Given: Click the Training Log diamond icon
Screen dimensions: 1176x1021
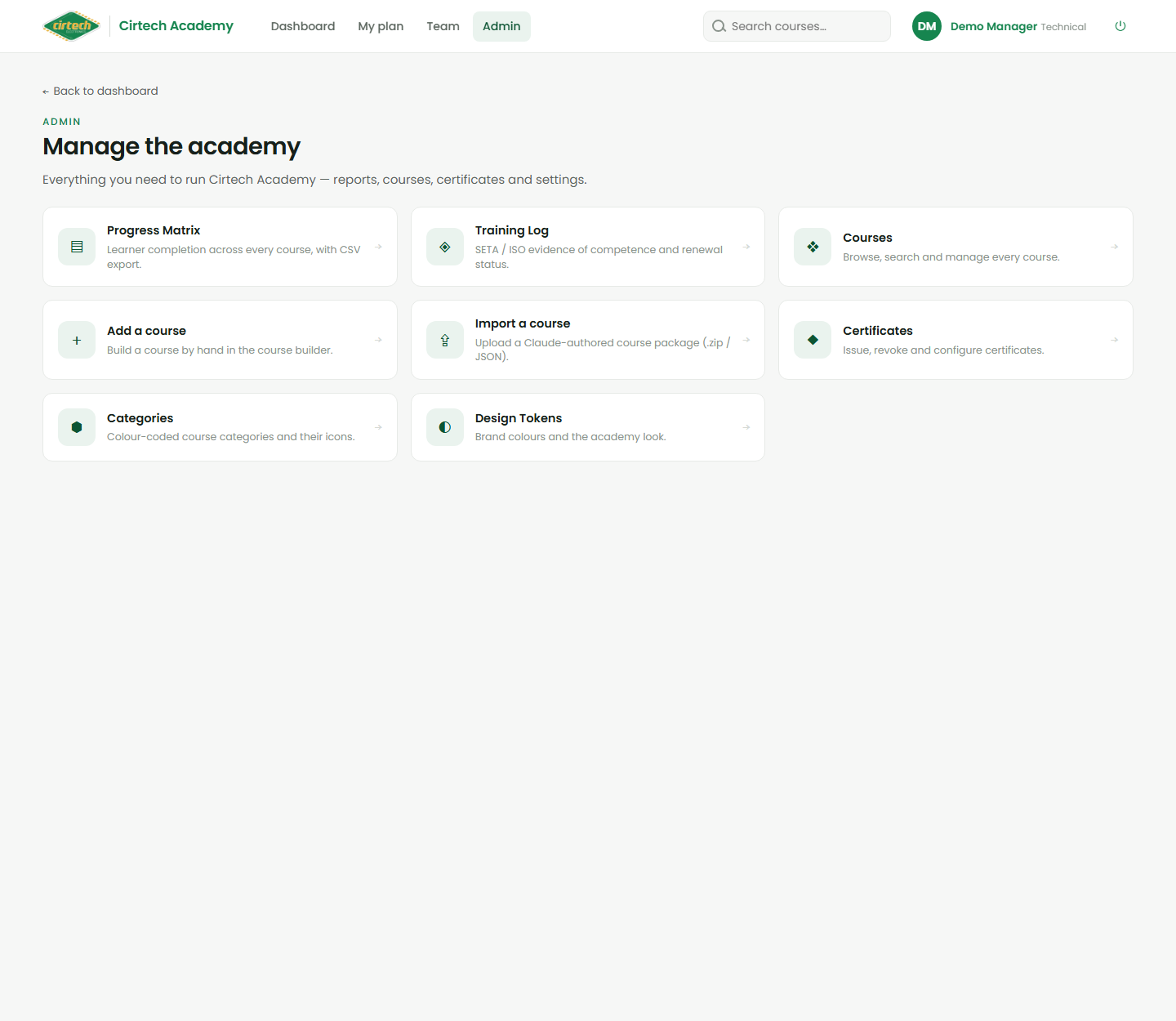Looking at the screenshot, I should pyautogui.click(x=445, y=247).
